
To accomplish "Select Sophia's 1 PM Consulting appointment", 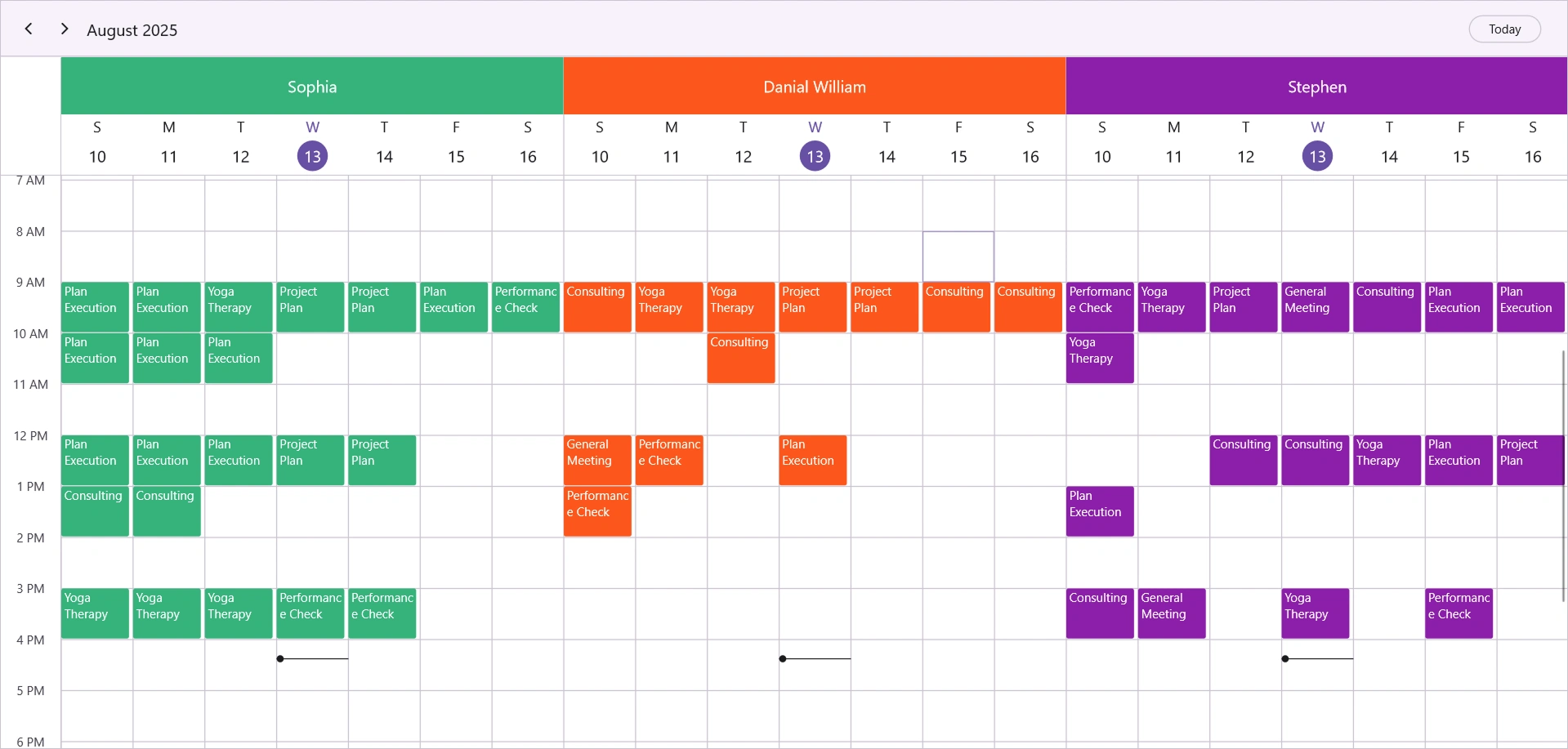I will (x=94, y=511).
